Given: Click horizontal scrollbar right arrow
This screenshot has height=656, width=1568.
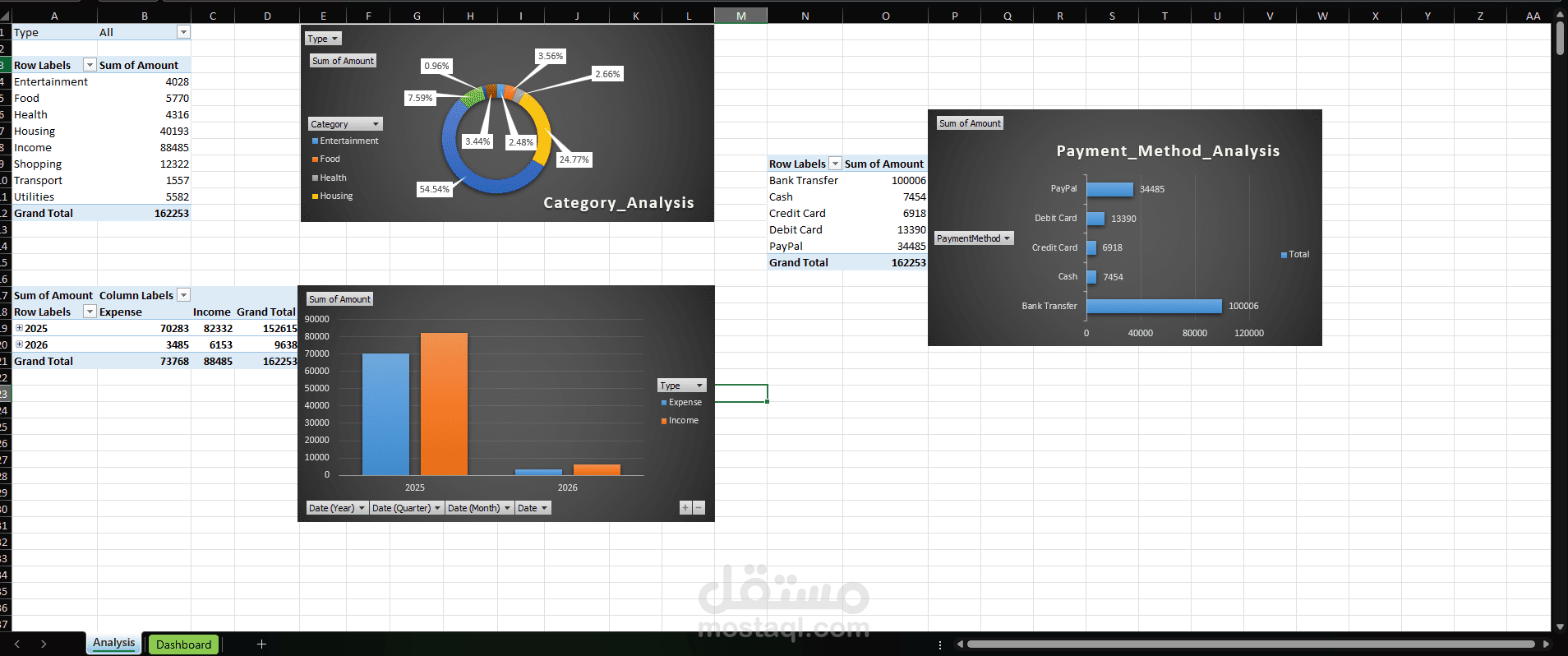Looking at the screenshot, I should point(1546,644).
